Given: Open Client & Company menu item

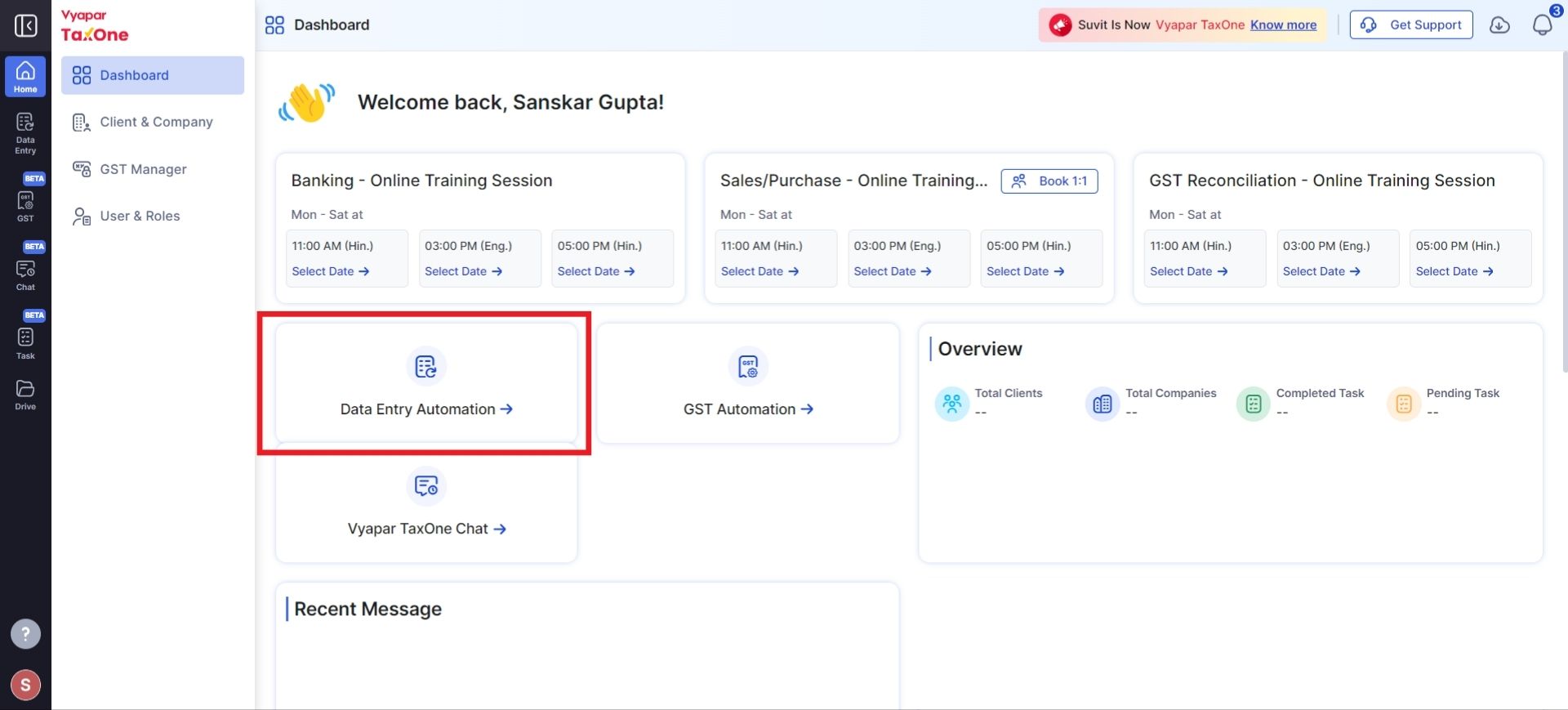Looking at the screenshot, I should (153, 122).
